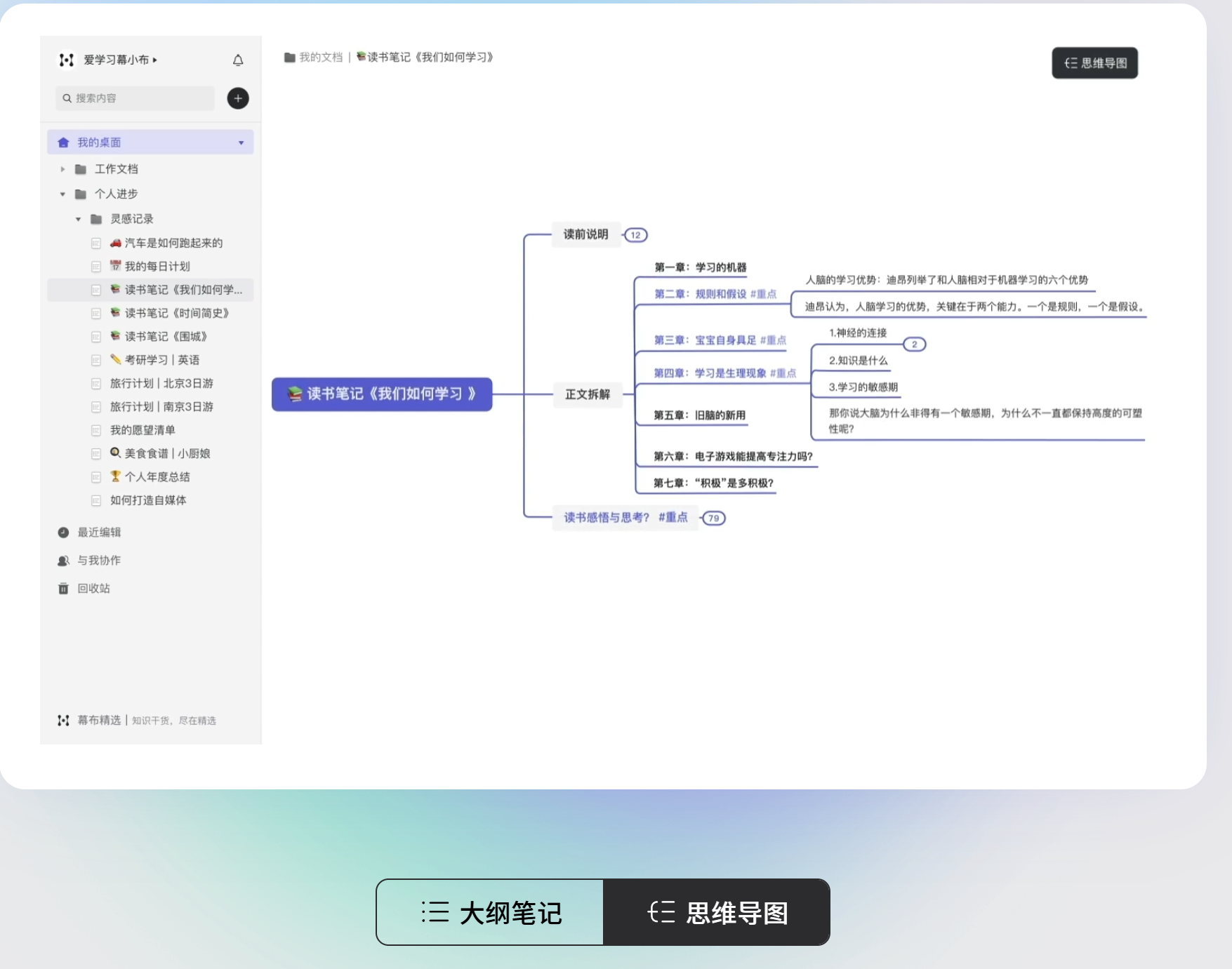Switch to the 大纲笔记 tab
Image resolution: width=1232 pixels, height=969 pixels.
tap(490, 912)
